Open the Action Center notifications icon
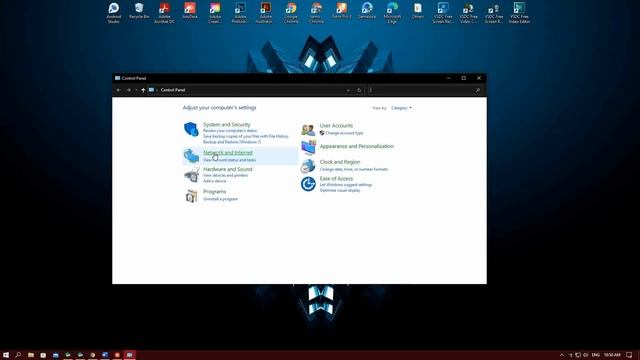 point(629,355)
